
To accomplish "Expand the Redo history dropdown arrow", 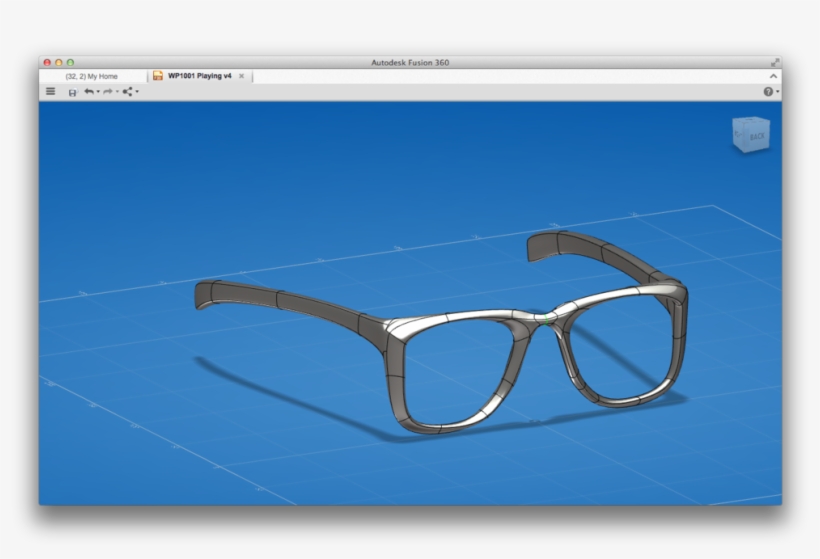I will (116, 92).
